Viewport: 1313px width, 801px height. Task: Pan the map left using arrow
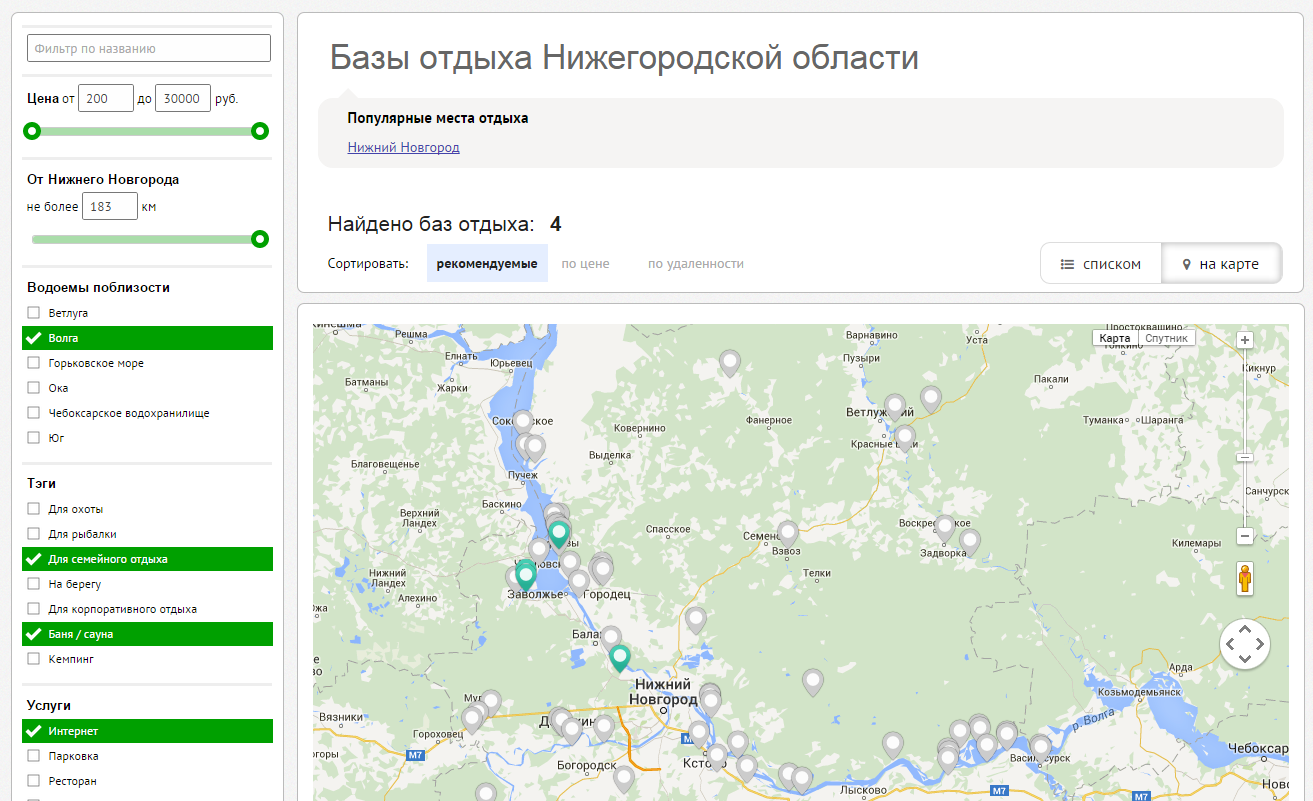click(1230, 645)
